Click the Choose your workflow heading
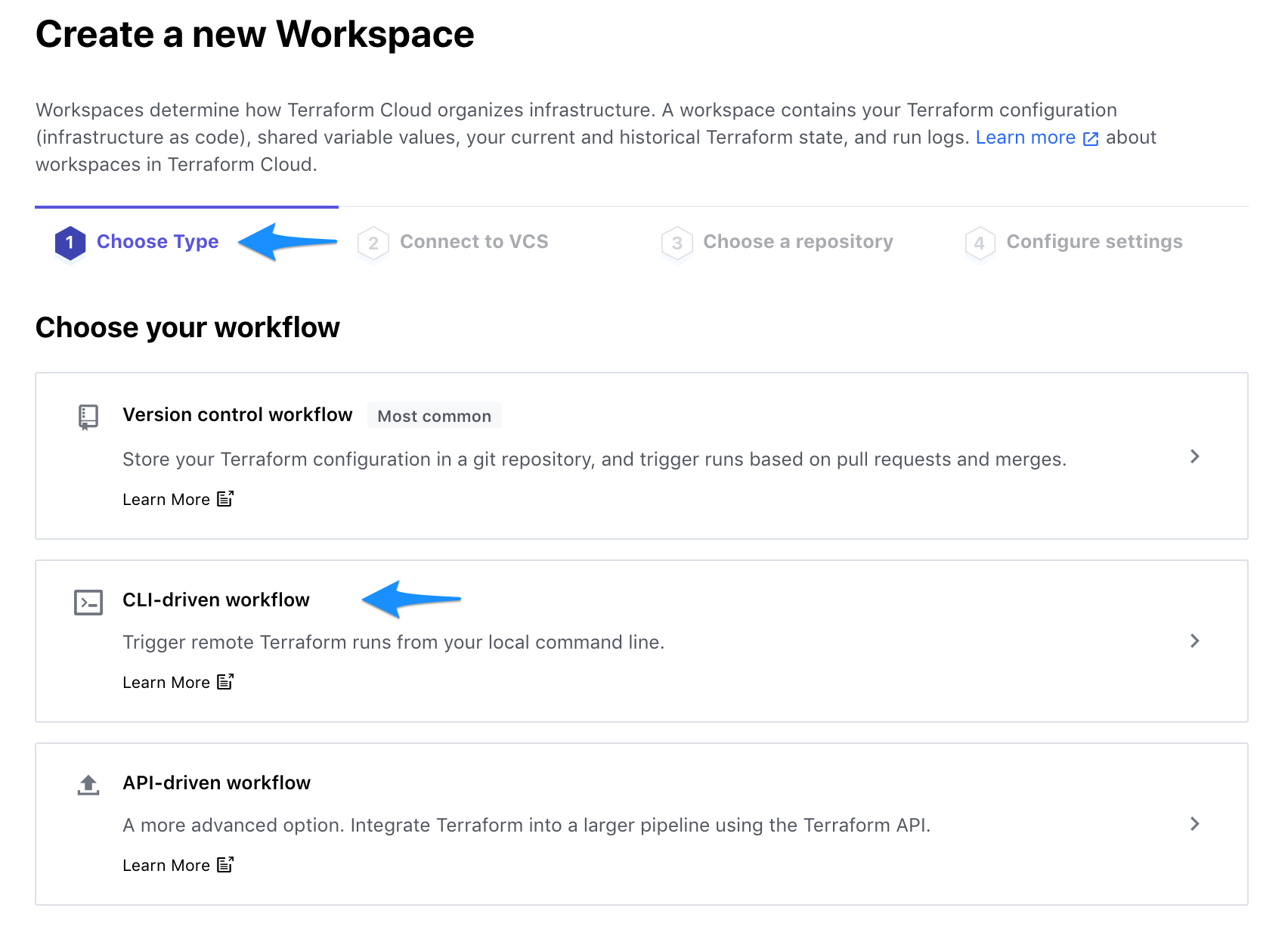The image size is (1288, 942). point(187,328)
